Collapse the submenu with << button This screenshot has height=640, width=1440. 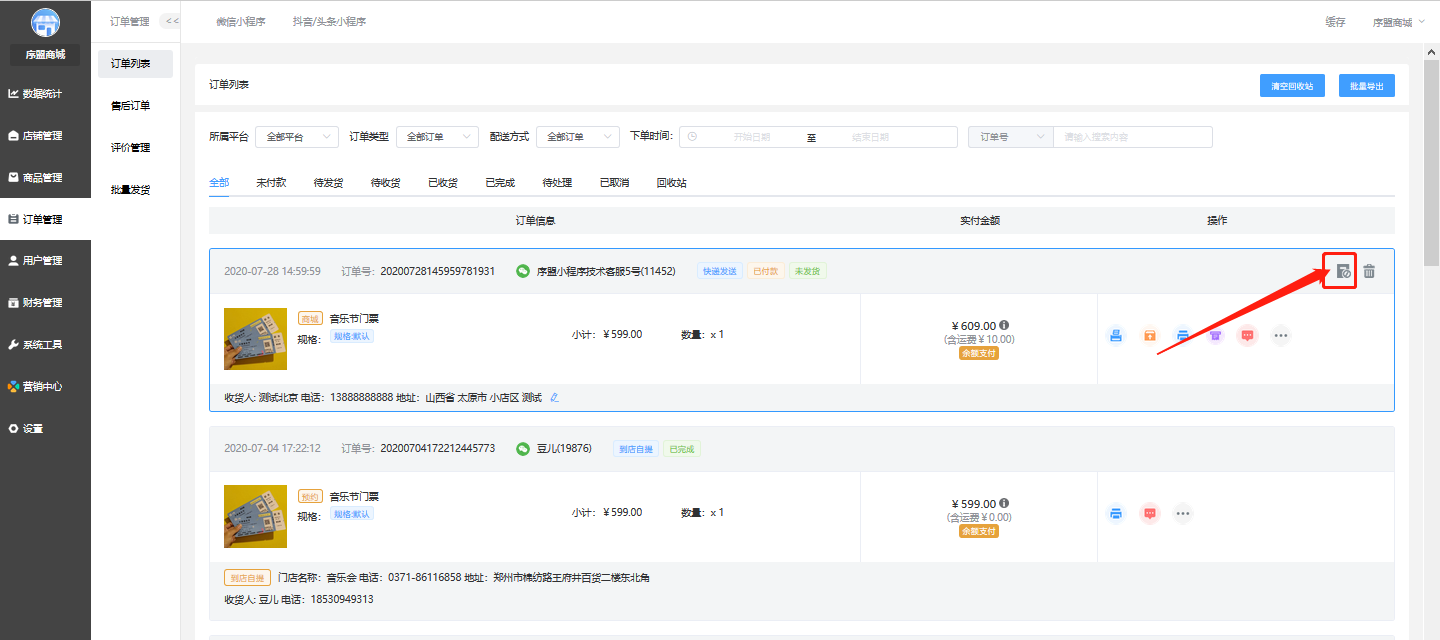click(171, 21)
